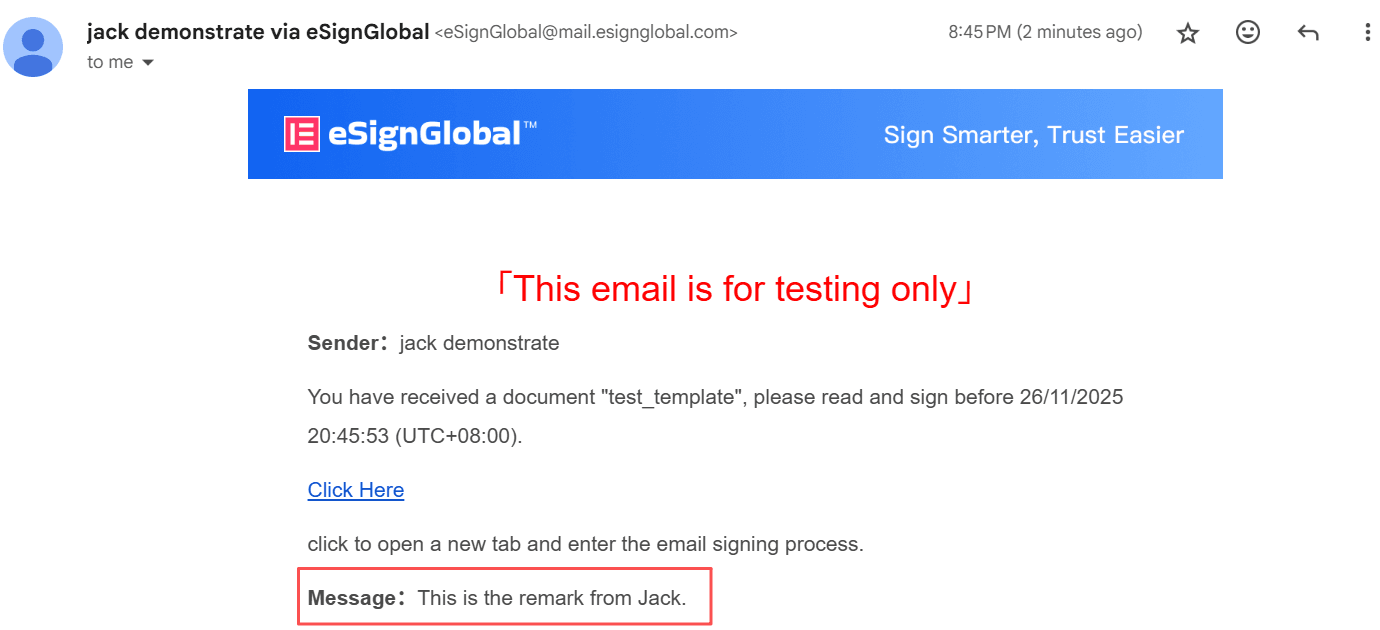Click the red "This email is for testing only" heading
The image size is (1380, 630).
pyautogui.click(x=734, y=289)
